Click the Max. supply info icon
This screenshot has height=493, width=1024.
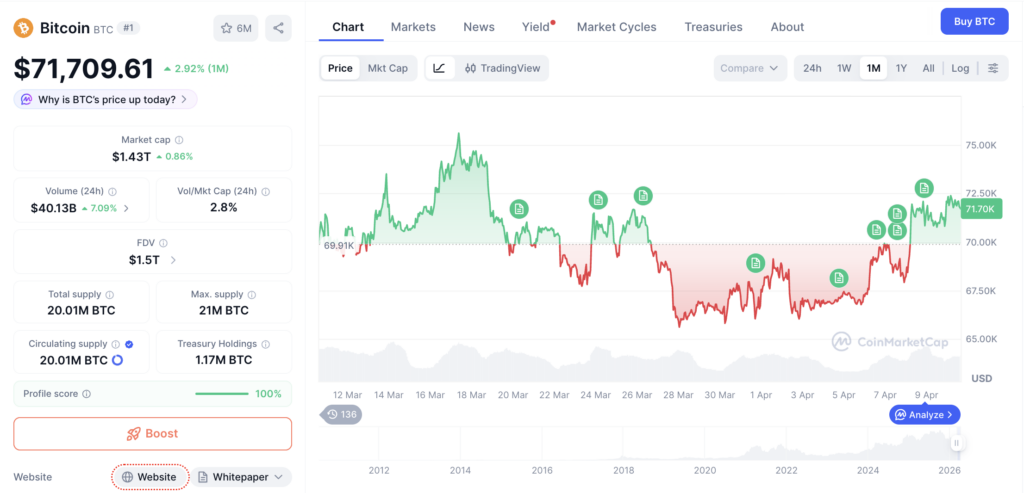(252, 294)
